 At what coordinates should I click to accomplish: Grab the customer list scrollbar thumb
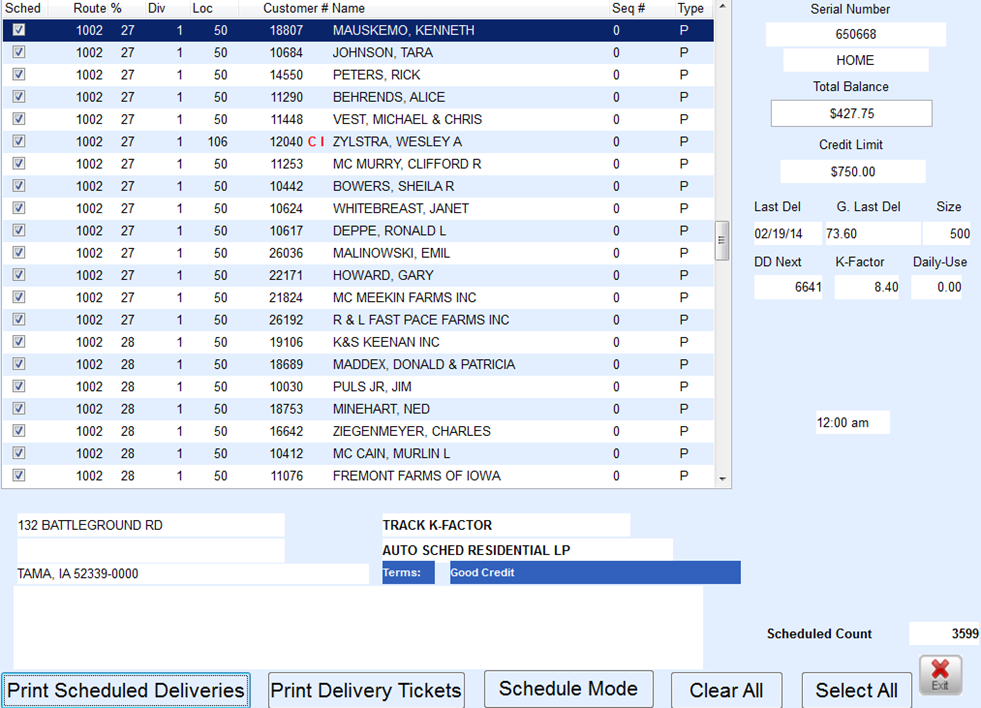(x=722, y=240)
